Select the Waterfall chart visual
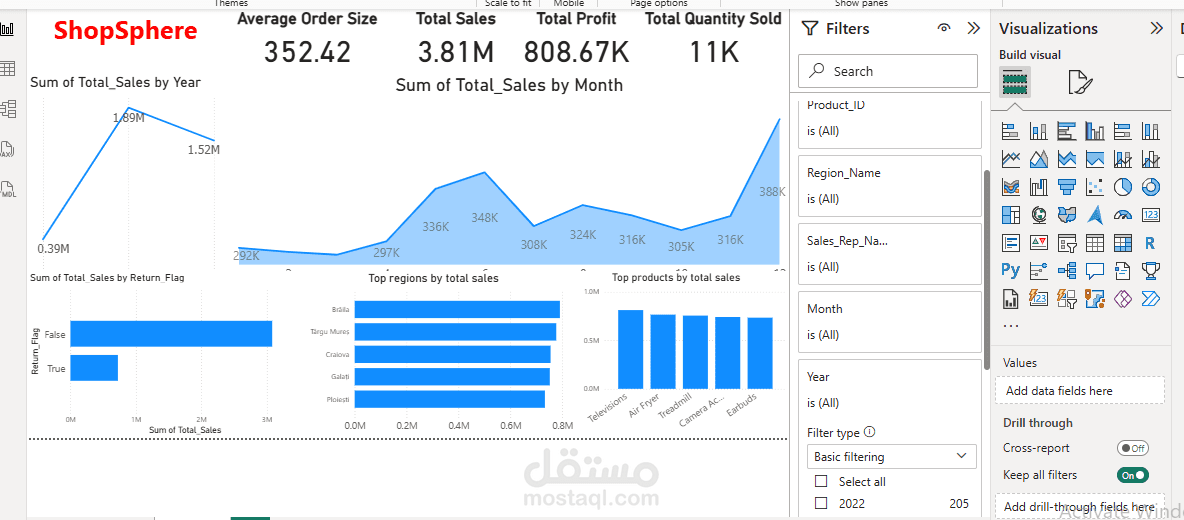1184x520 pixels. click(1039, 186)
